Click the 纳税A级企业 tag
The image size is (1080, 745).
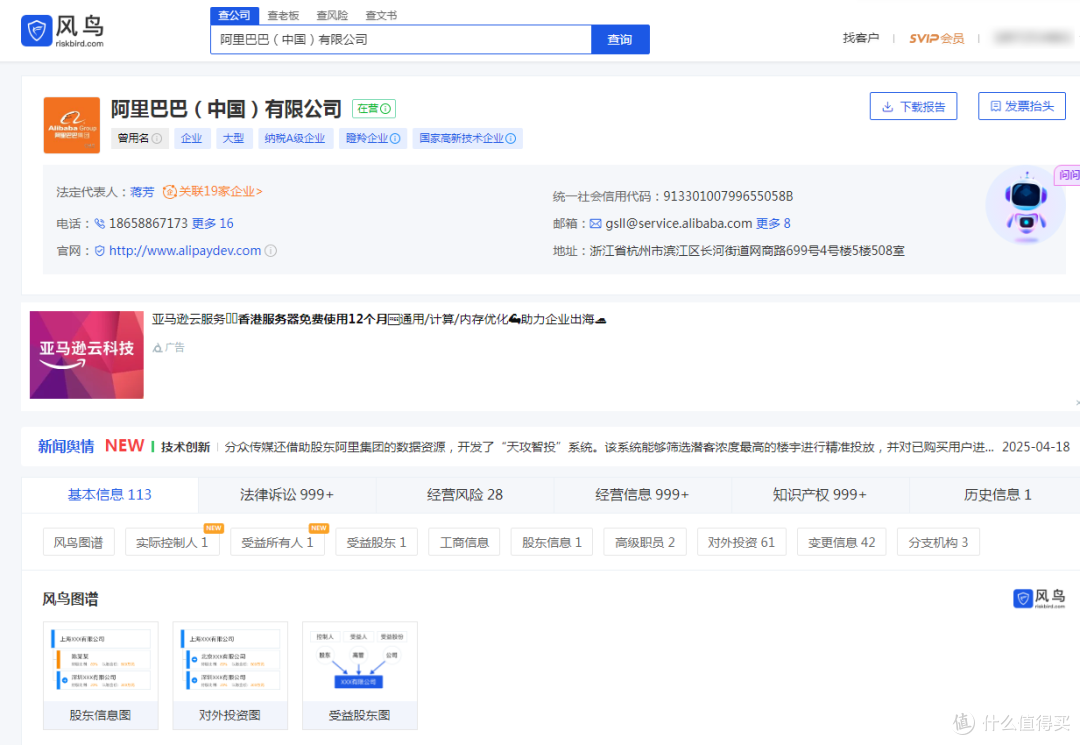[295, 138]
